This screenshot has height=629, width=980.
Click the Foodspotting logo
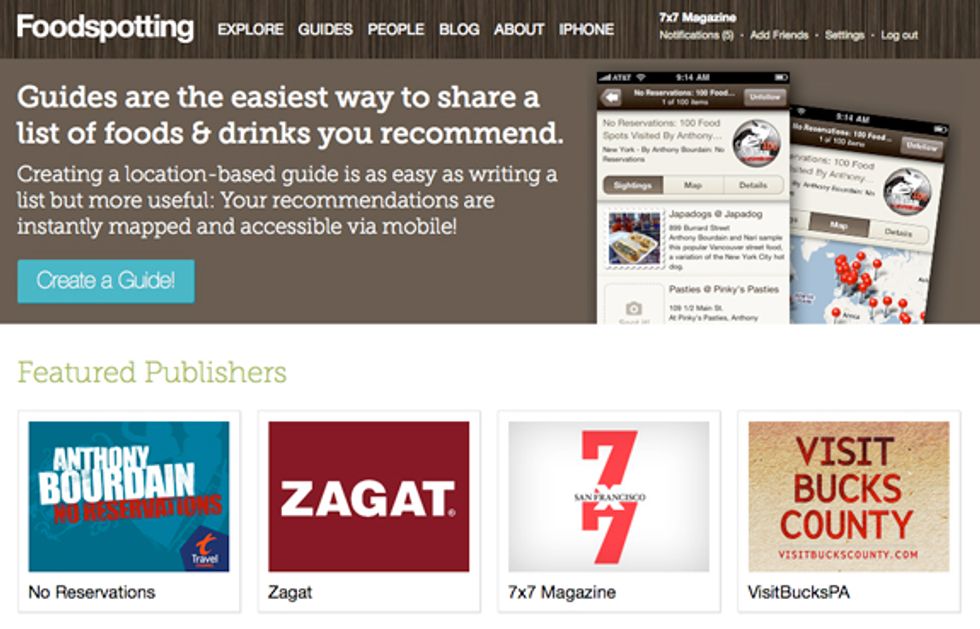click(x=105, y=28)
